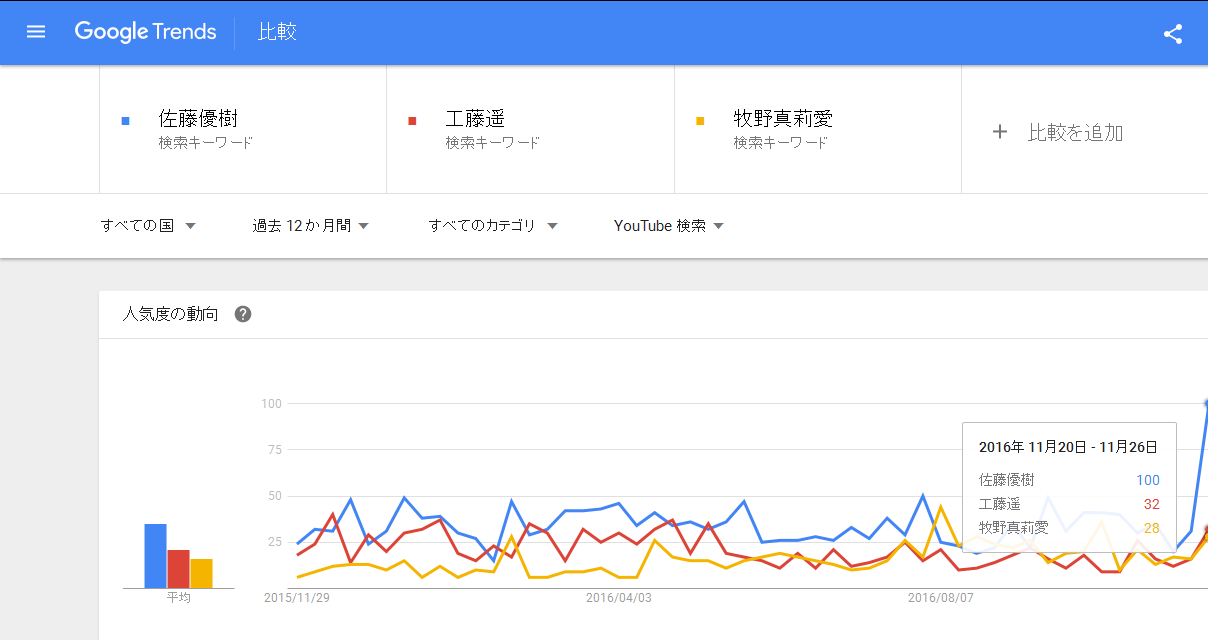Open the YouTube 検索 search type dropdown
Viewport: 1208px width, 640px height.
point(669,226)
